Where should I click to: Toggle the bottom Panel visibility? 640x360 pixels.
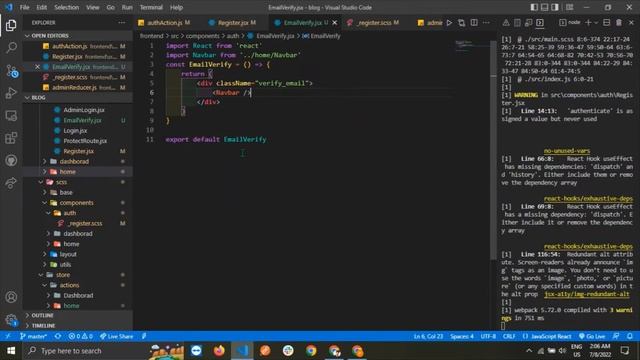[544, 7]
